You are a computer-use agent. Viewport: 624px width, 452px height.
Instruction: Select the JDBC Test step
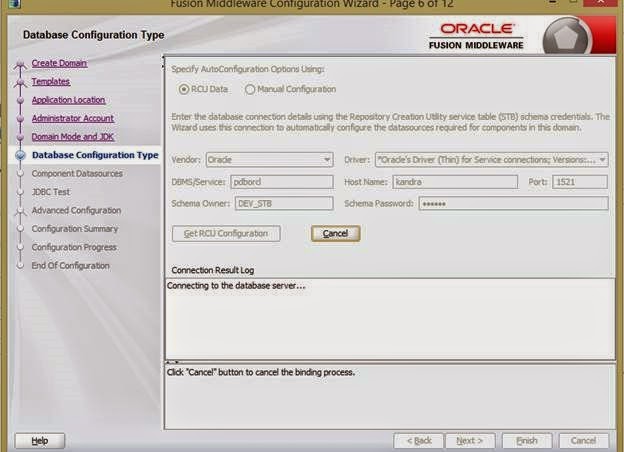click(x=51, y=192)
